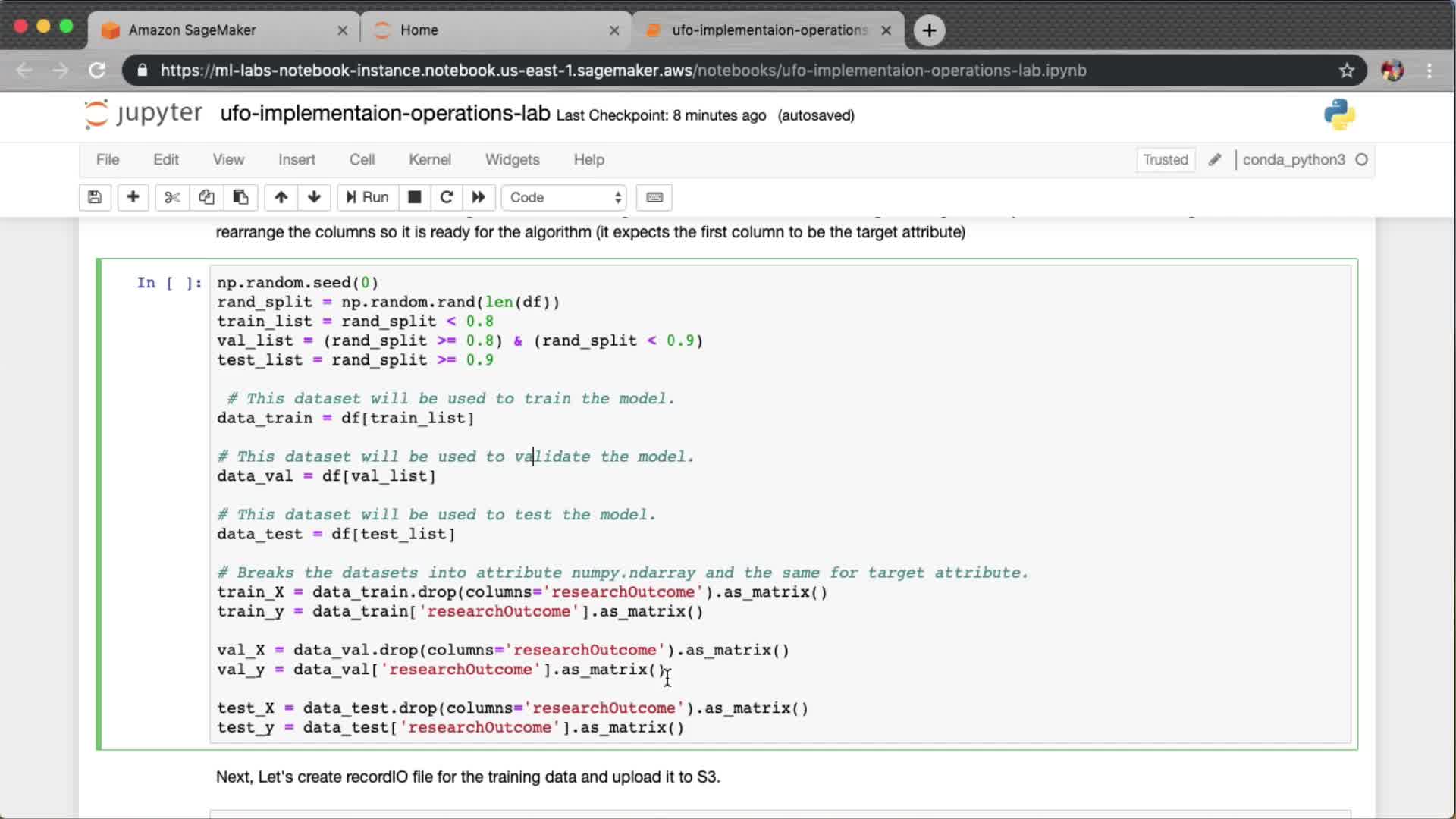Click the notebook title ufo-implementaion-operations-lab
The height and width of the screenshot is (819, 1456).
pyautogui.click(x=384, y=114)
